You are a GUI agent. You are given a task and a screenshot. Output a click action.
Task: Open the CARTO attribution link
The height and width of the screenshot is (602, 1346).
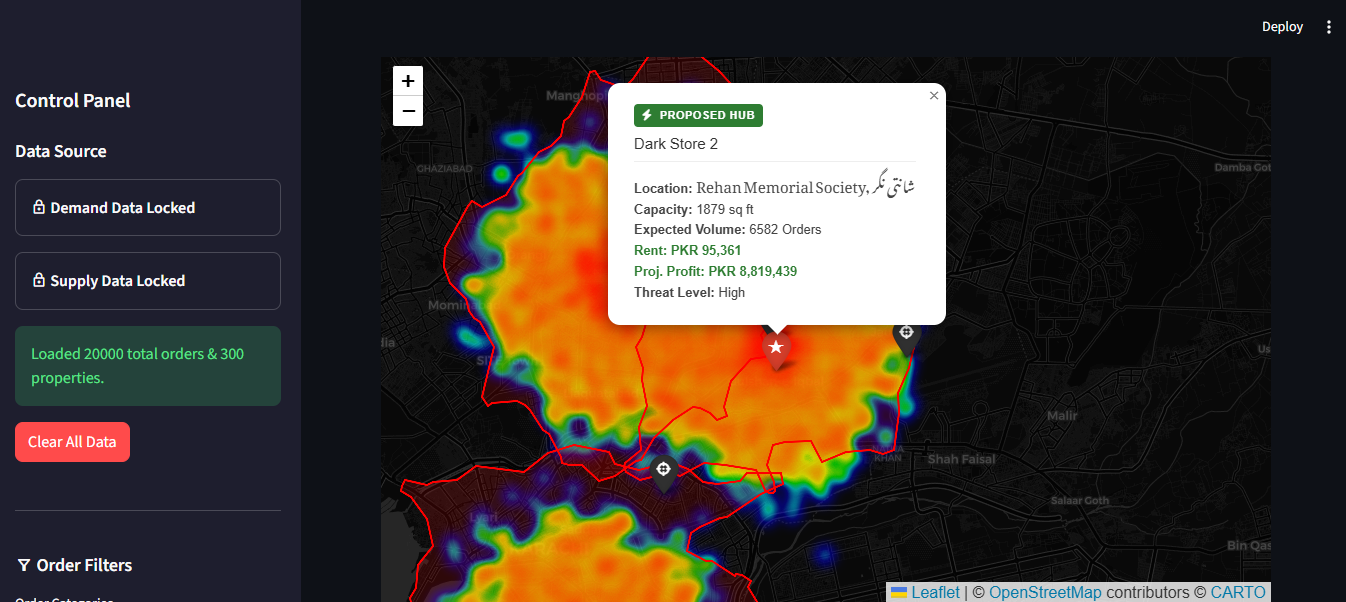(x=1238, y=592)
